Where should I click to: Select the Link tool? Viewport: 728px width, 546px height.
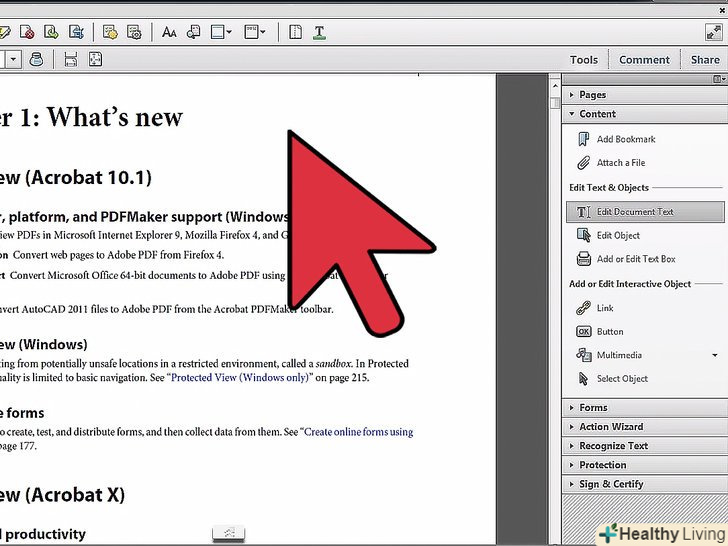595,308
